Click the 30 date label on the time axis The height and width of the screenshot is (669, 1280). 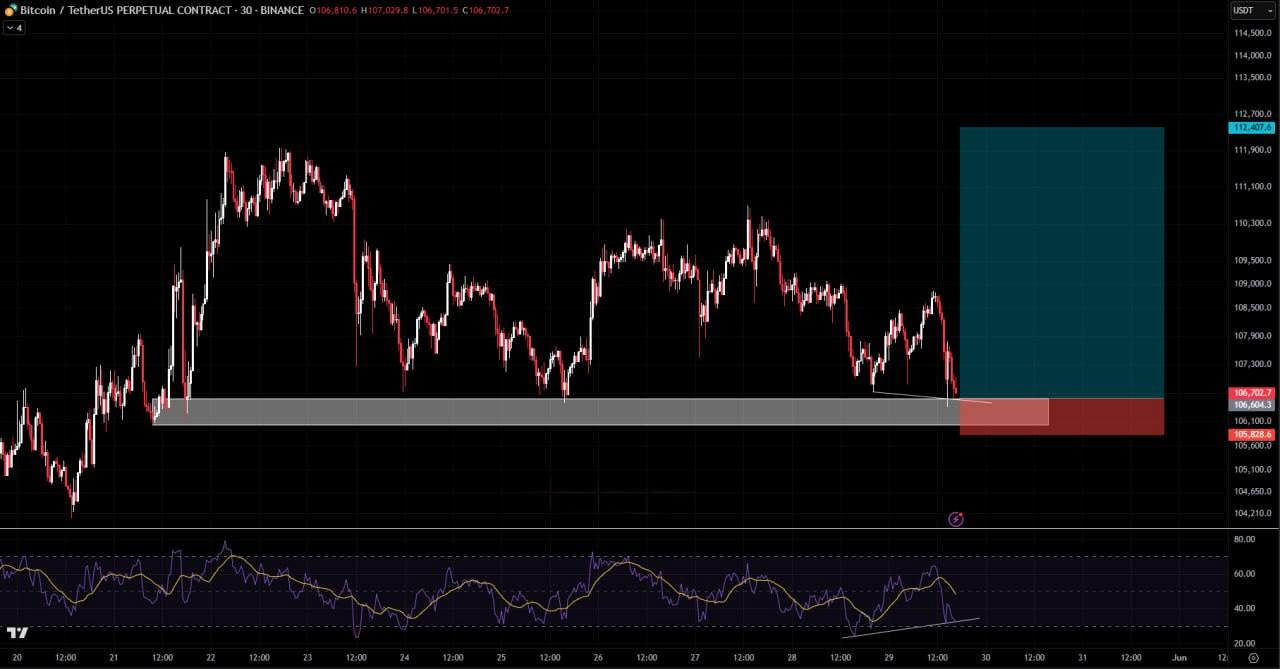(985, 658)
